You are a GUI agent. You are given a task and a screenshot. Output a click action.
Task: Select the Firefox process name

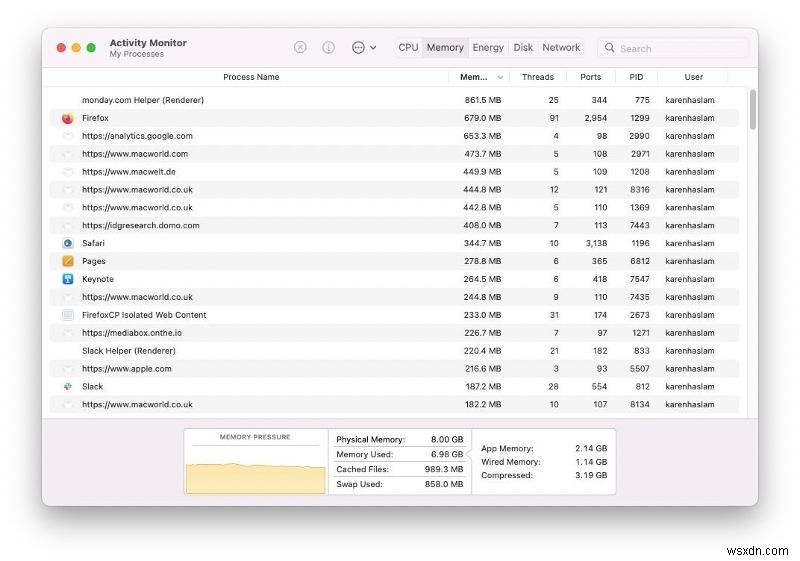click(95, 118)
